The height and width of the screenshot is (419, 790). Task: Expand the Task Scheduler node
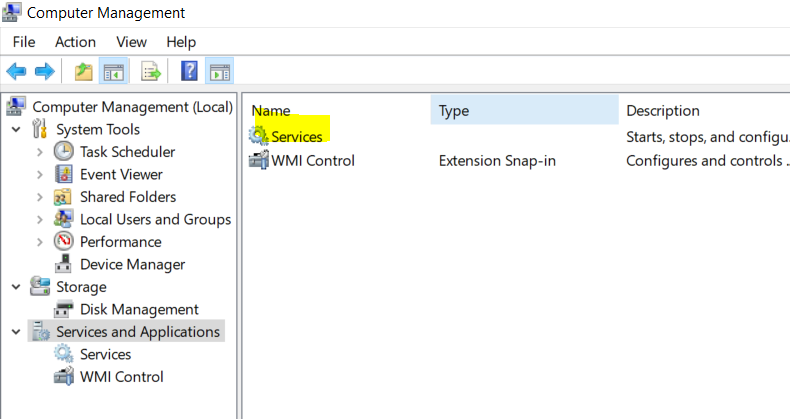click(x=39, y=152)
